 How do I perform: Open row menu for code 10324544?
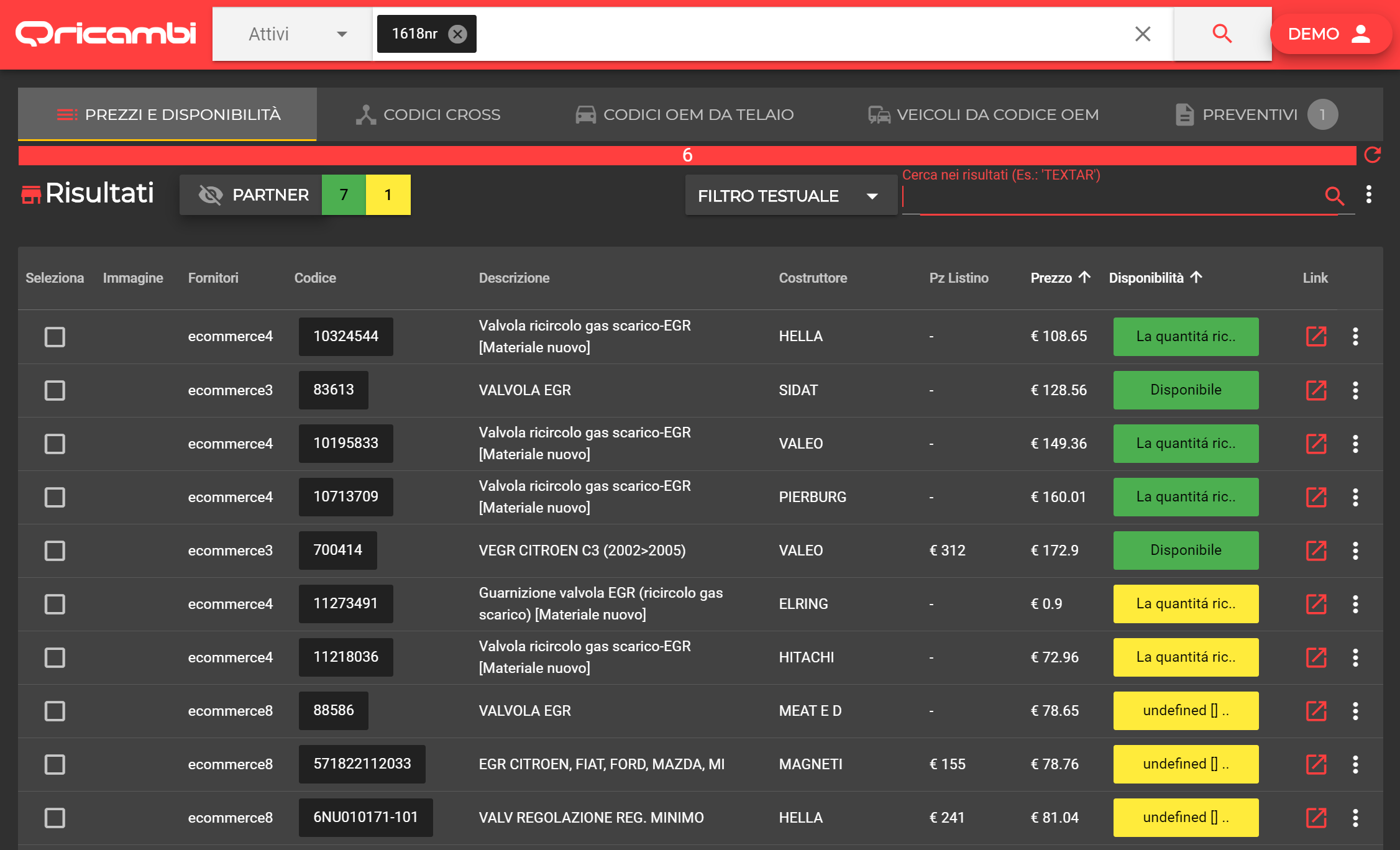click(1355, 336)
